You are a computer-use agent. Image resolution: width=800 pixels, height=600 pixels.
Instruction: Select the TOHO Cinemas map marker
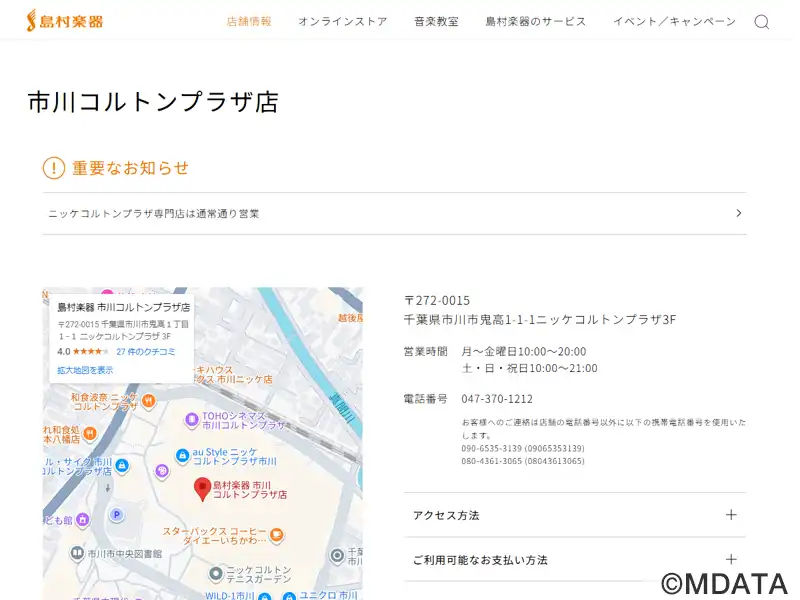(x=191, y=419)
